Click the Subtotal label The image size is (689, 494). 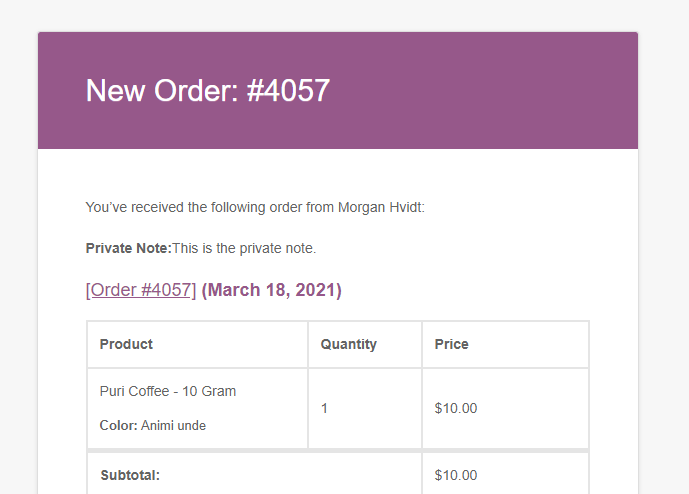(130, 475)
